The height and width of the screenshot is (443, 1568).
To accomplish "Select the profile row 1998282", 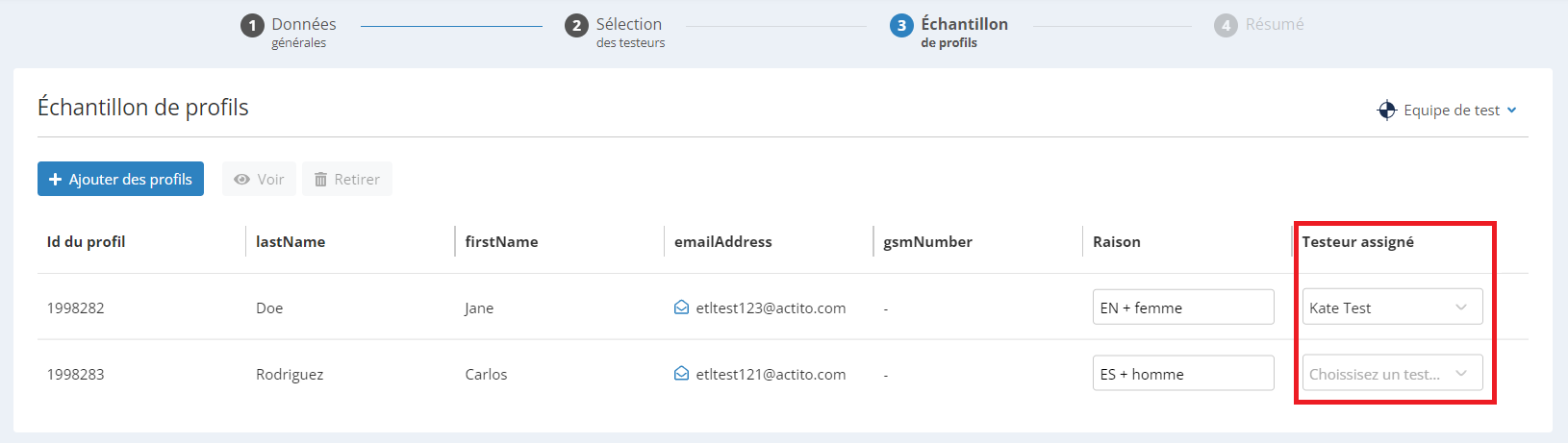I will (x=782, y=308).
